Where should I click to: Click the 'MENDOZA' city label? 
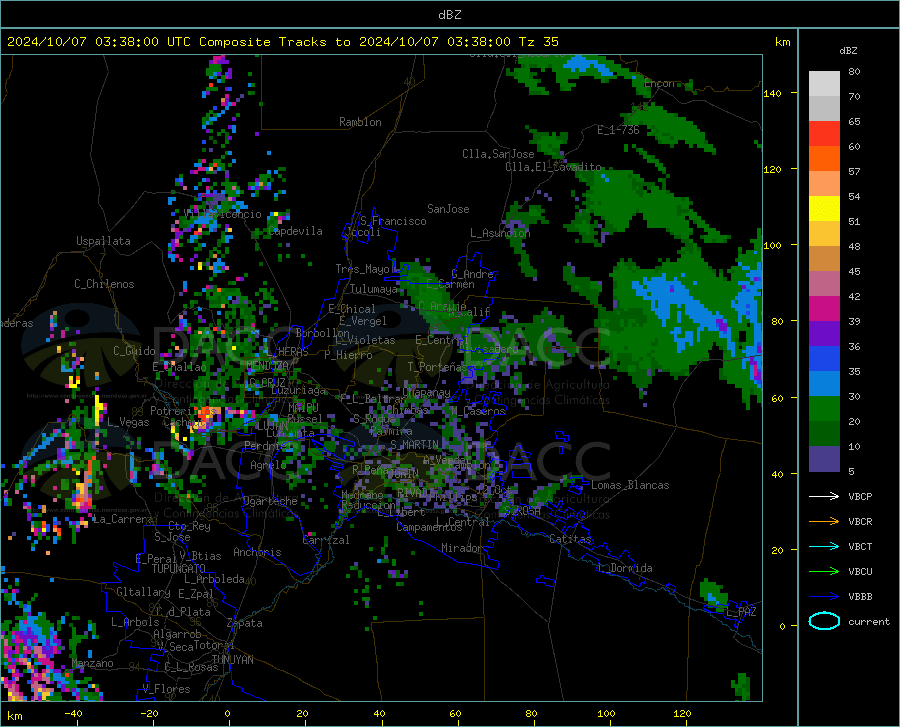267,366
